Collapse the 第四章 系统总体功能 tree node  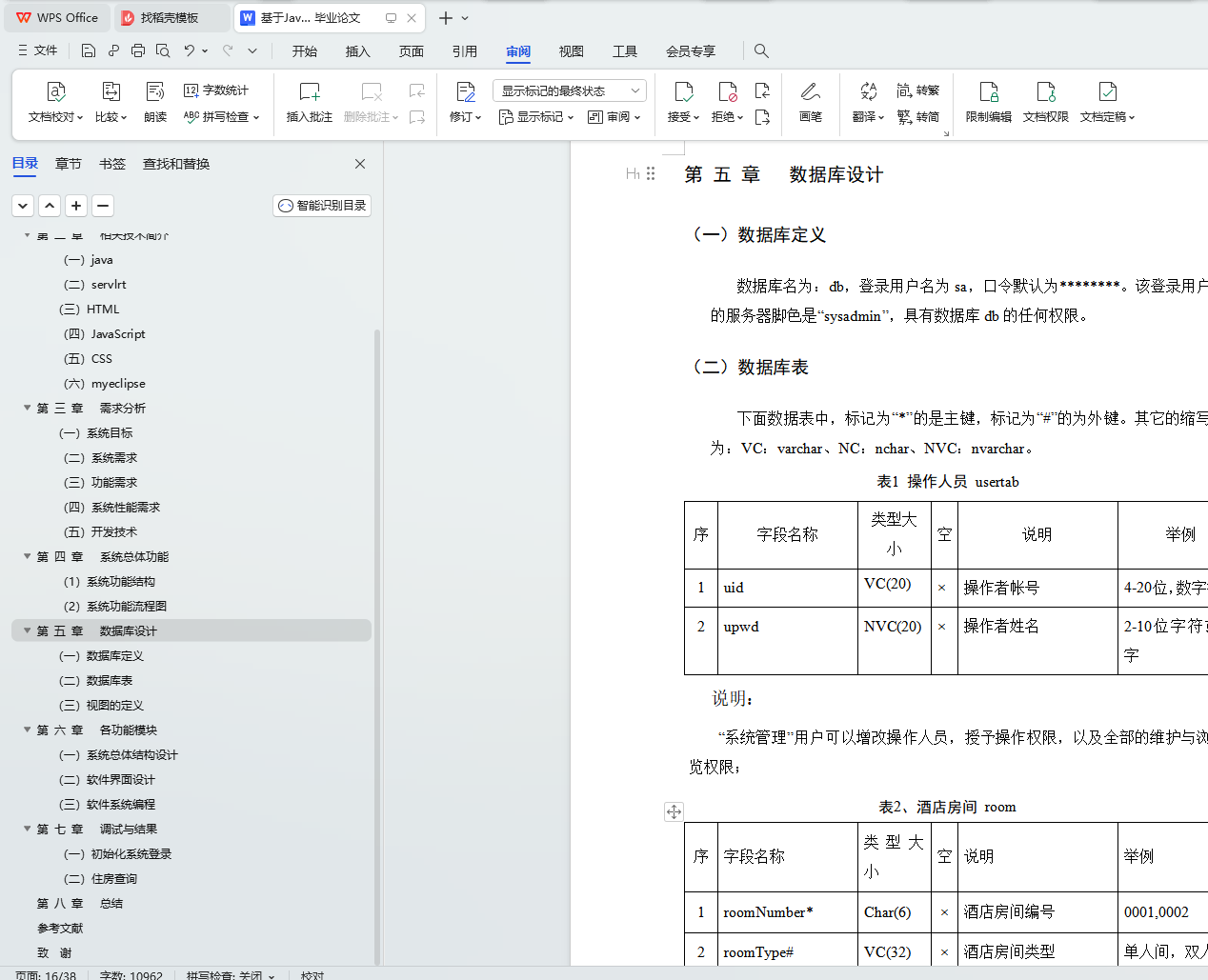tap(27, 556)
